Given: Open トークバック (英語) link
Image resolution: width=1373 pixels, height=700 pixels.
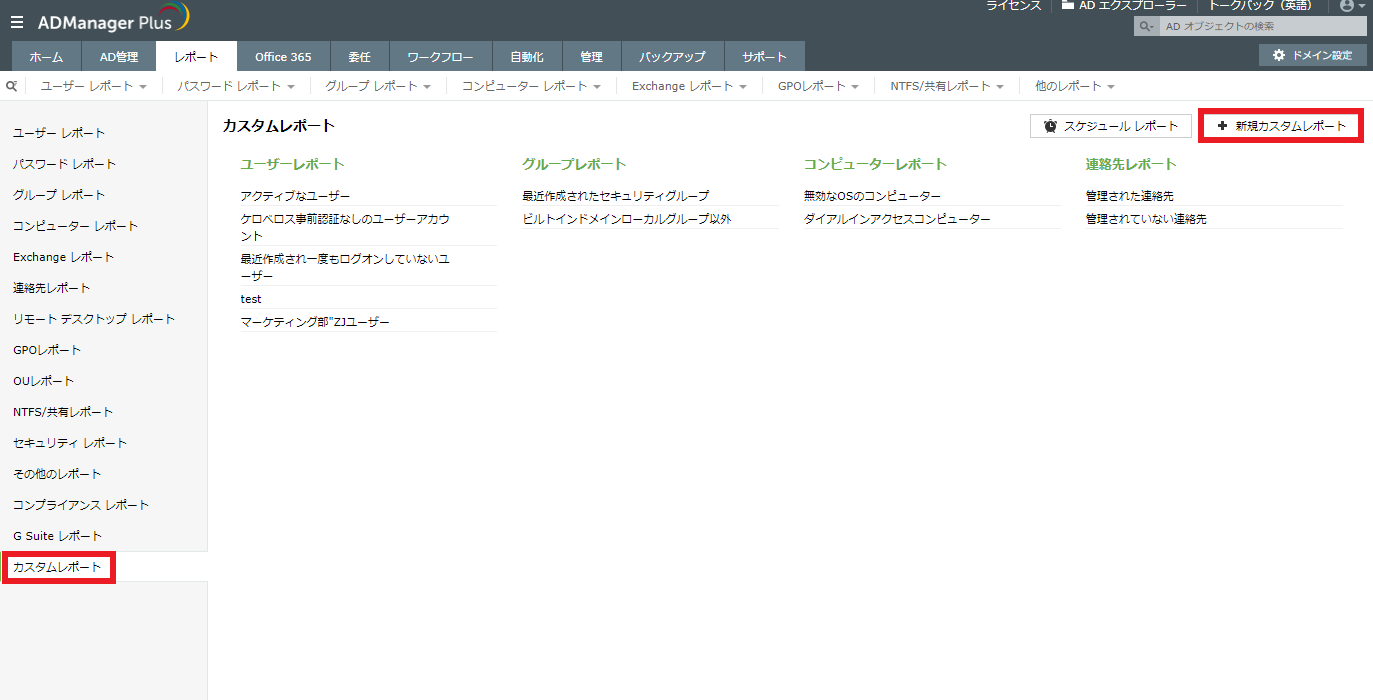Looking at the screenshot, I should tap(1260, 5).
